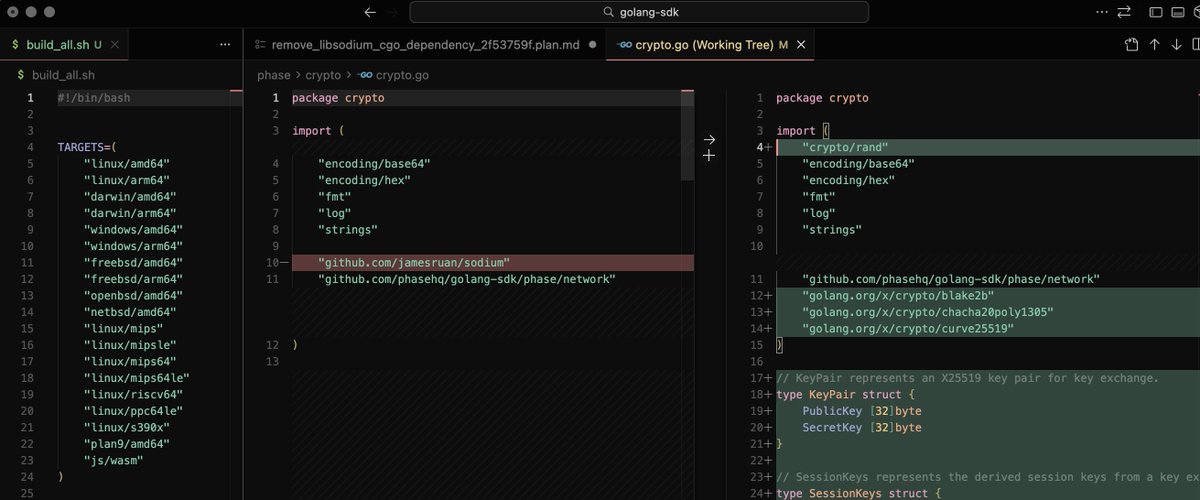This screenshot has height=500, width=1200.
Task: Click phase/network import in the left pane
Action: click(x=467, y=279)
